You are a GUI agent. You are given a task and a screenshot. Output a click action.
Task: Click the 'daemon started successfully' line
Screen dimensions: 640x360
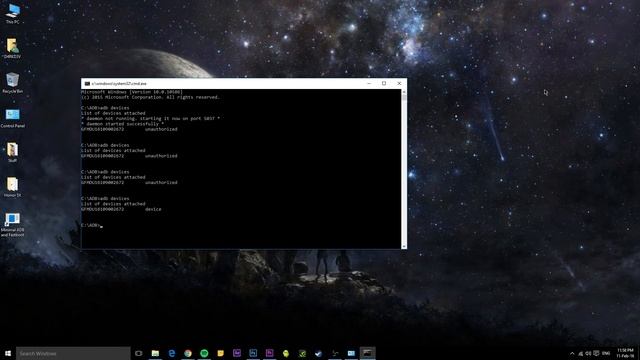coord(122,124)
